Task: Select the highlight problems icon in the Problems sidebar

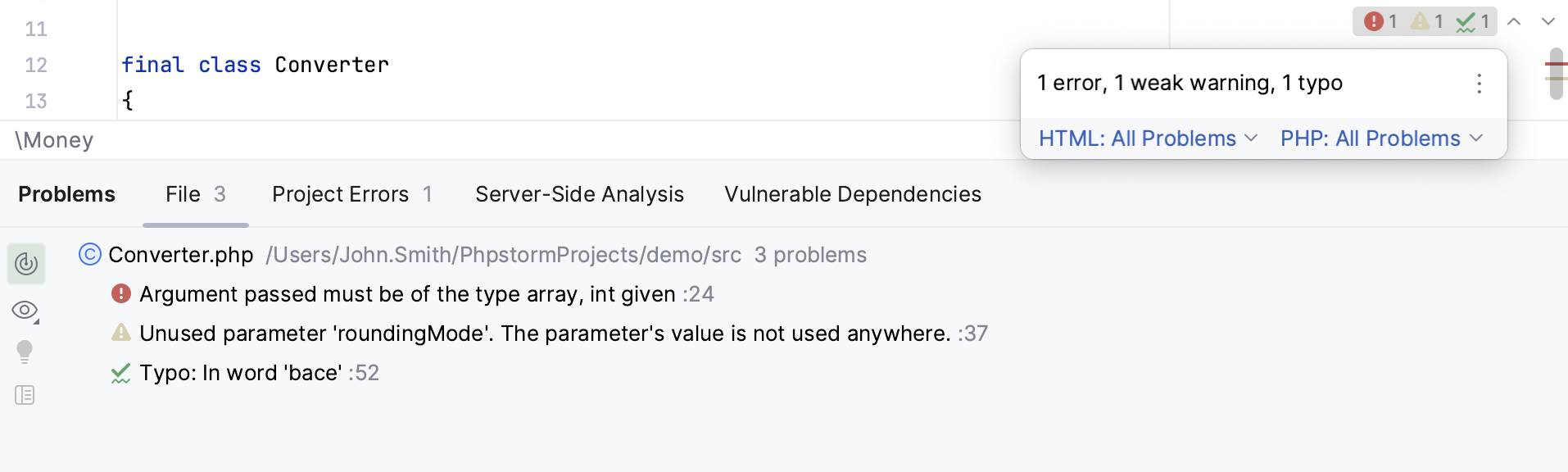Action: click(25, 264)
